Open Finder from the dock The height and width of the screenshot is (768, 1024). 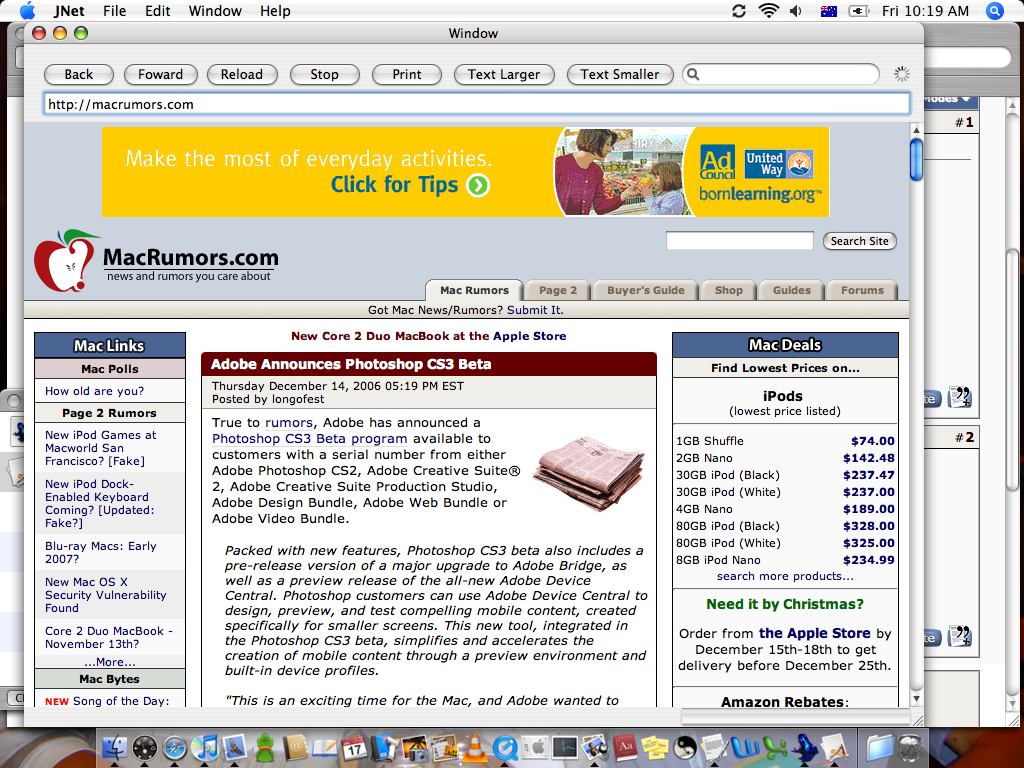coord(116,748)
